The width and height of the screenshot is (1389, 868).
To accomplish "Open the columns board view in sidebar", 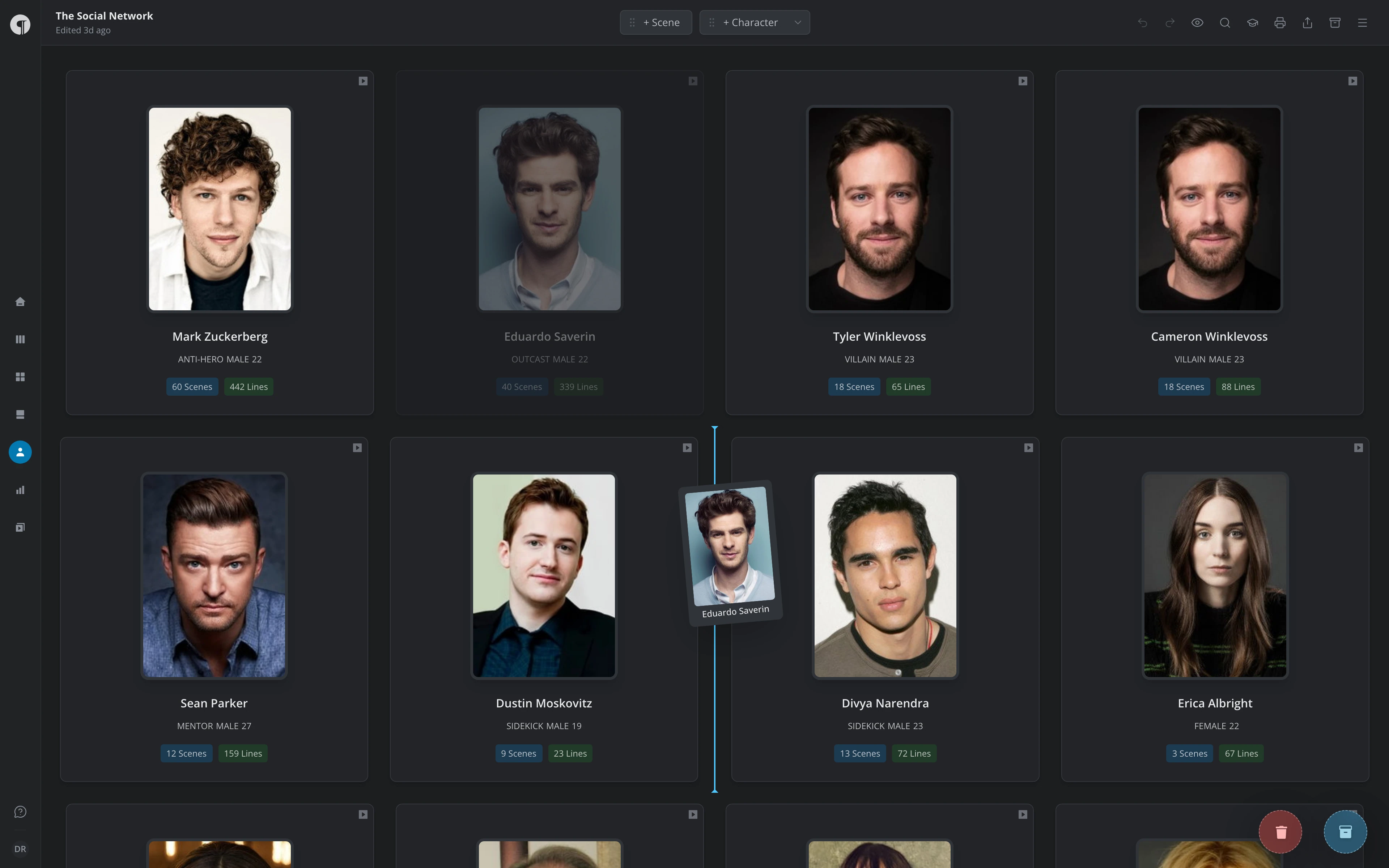I will (x=20, y=339).
